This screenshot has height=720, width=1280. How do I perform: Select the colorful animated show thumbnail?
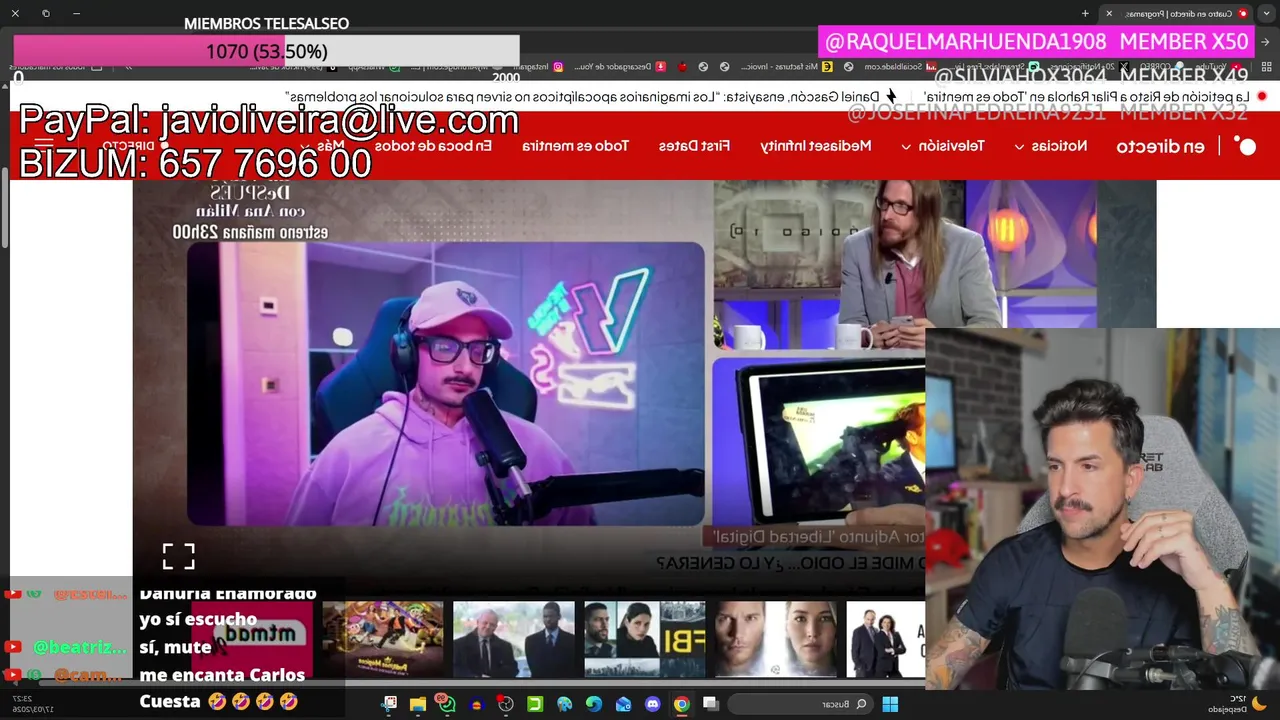[382, 639]
